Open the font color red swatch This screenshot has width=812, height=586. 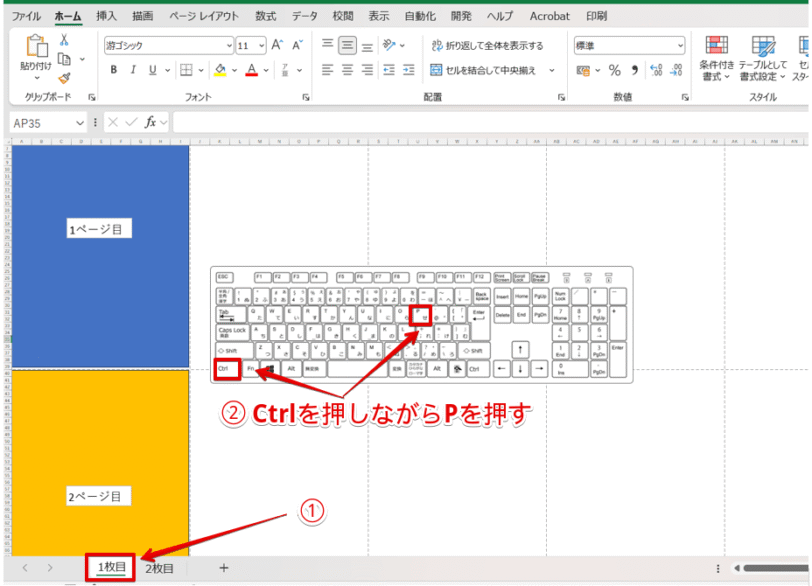pos(250,72)
